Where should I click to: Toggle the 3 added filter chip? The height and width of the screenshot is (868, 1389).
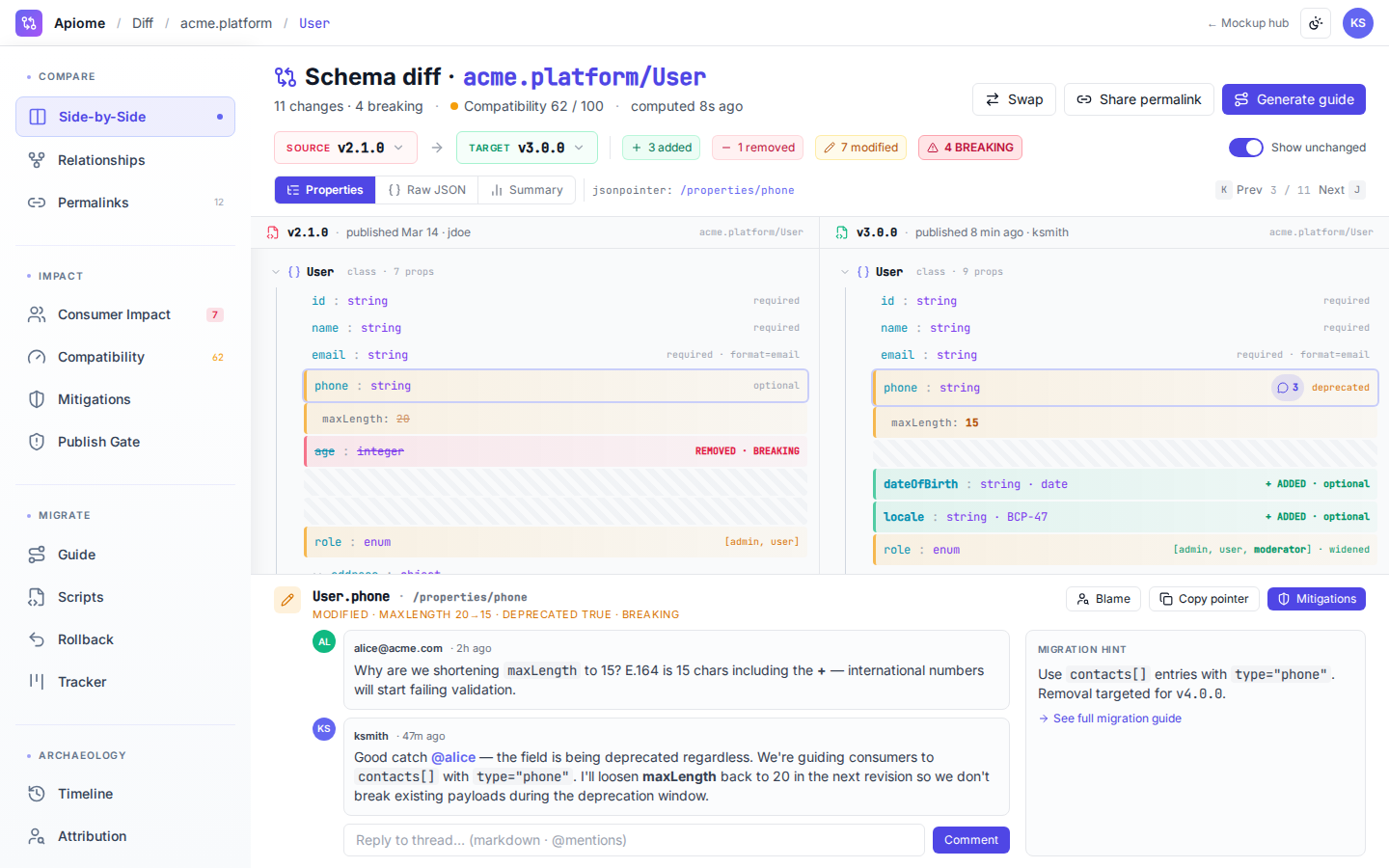click(662, 148)
